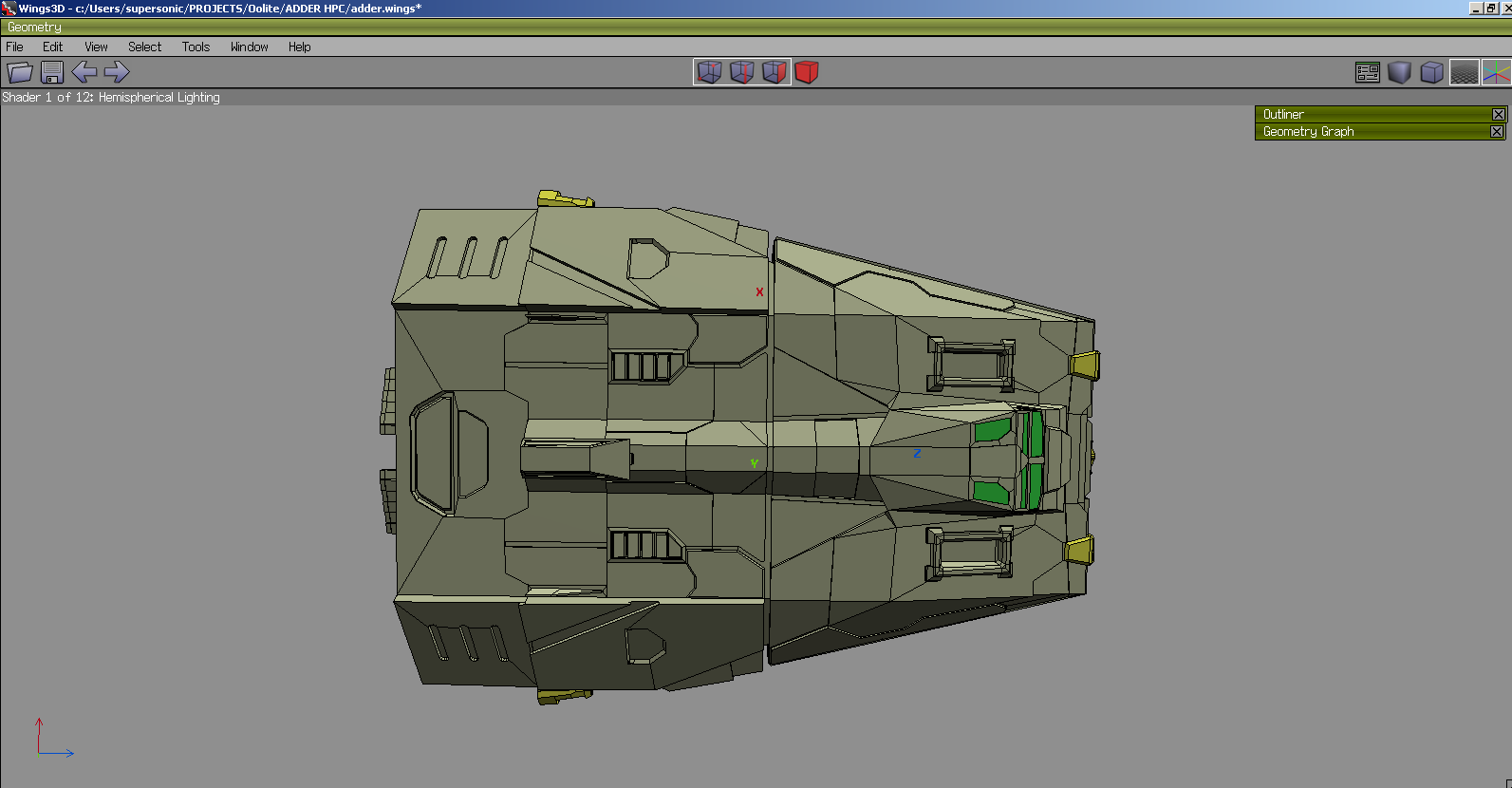Click the Wings3D app icon in title bar
The image size is (1512, 788).
(9, 9)
